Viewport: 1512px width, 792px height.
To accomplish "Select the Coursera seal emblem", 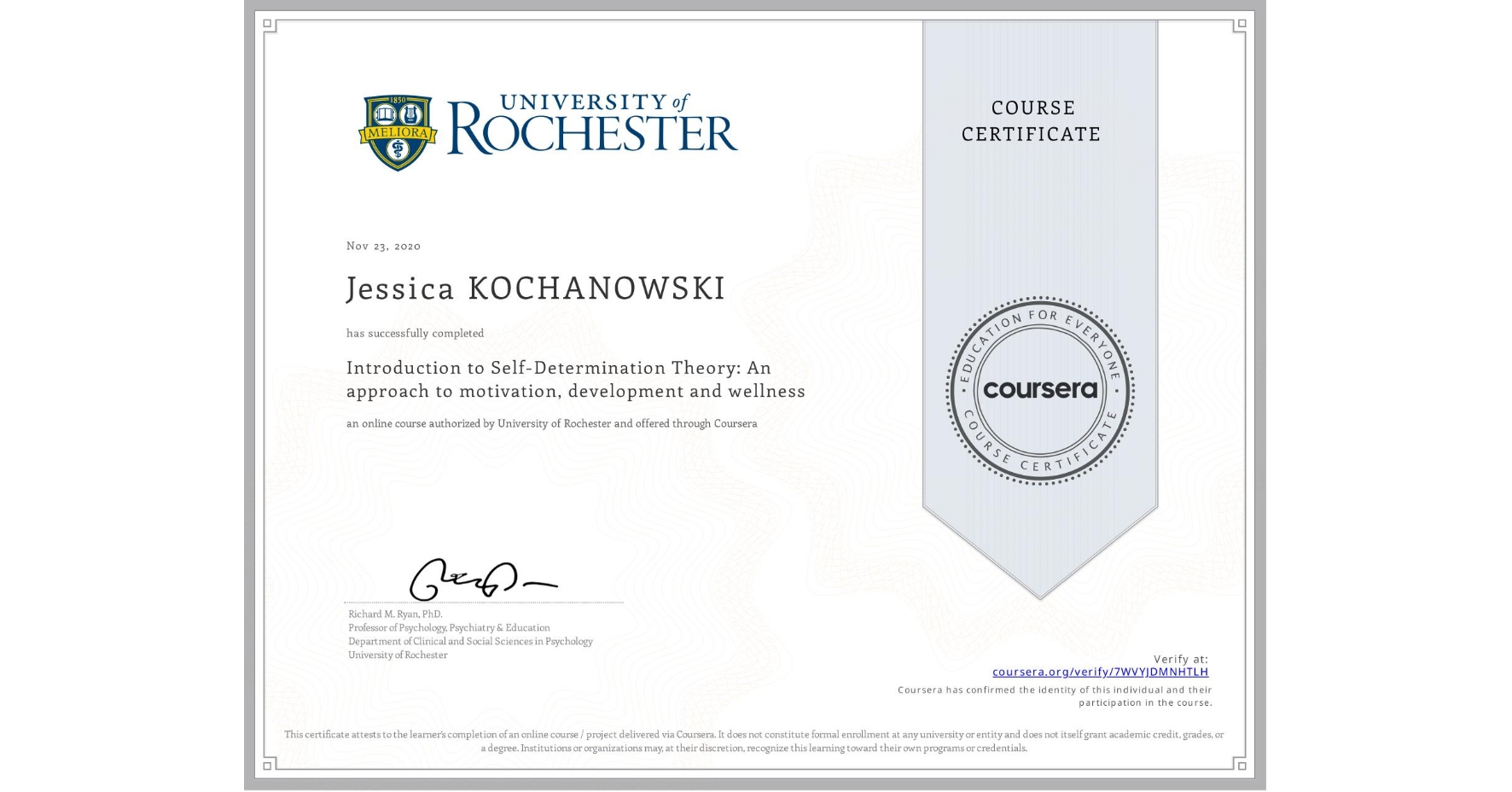I will (x=1039, y=390).
